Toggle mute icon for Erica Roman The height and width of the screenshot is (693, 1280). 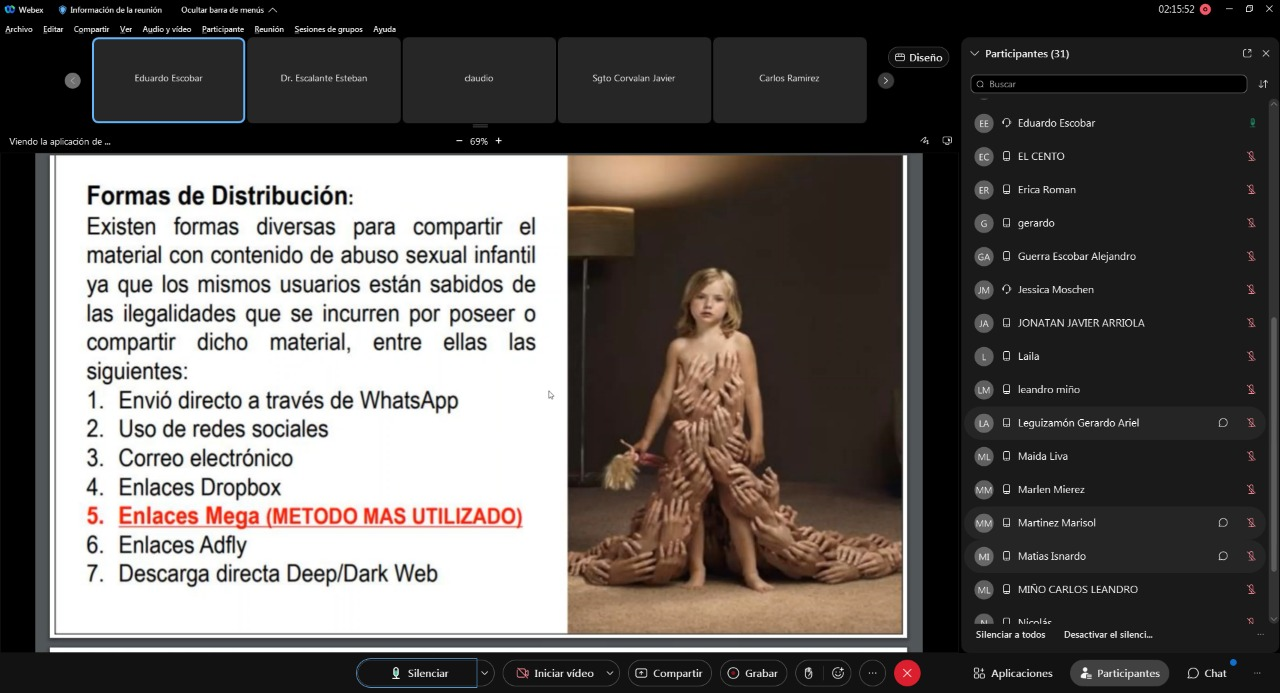pos(1250,190)
